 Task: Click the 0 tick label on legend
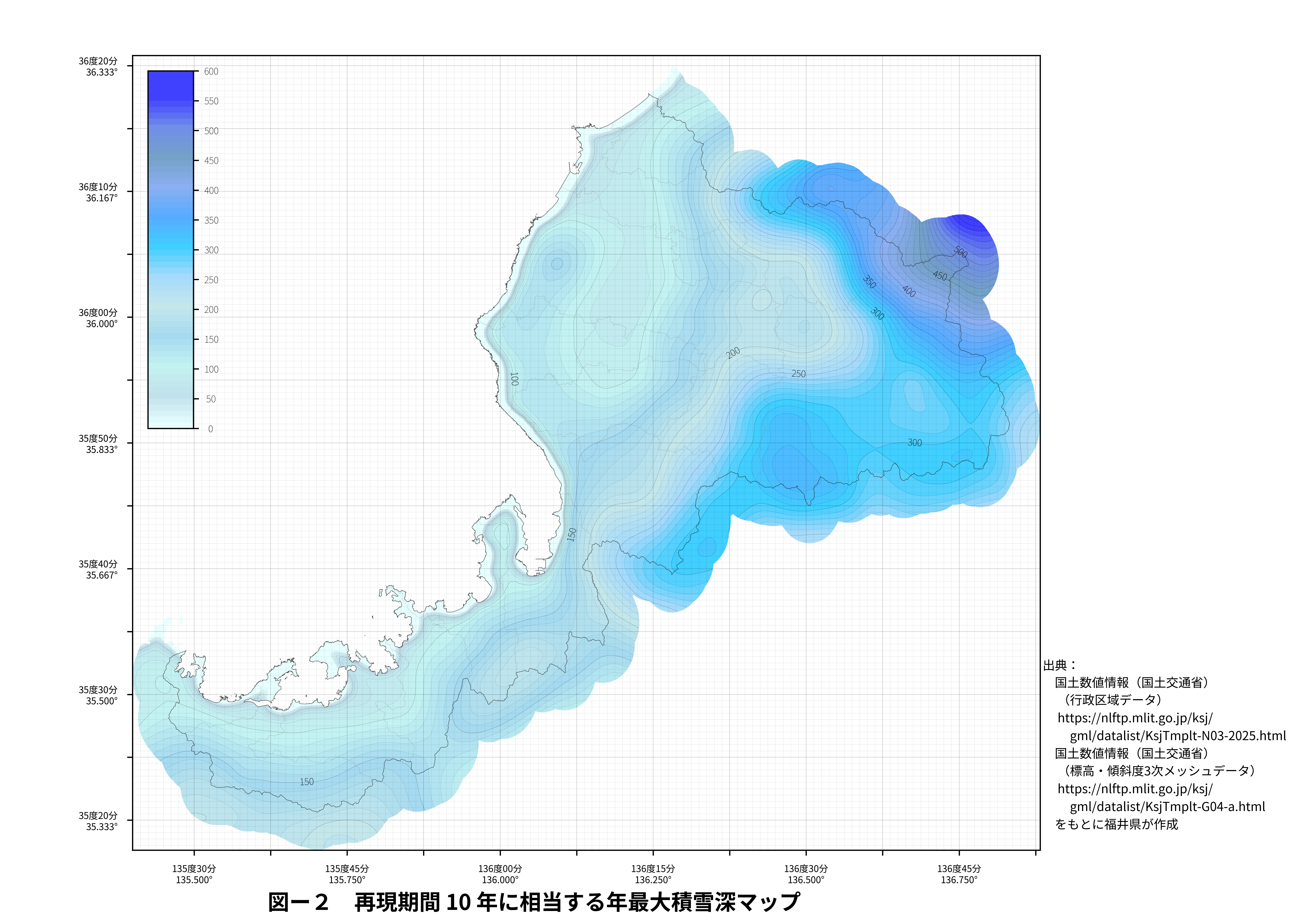pyautogui.click(x=211, y=429)
